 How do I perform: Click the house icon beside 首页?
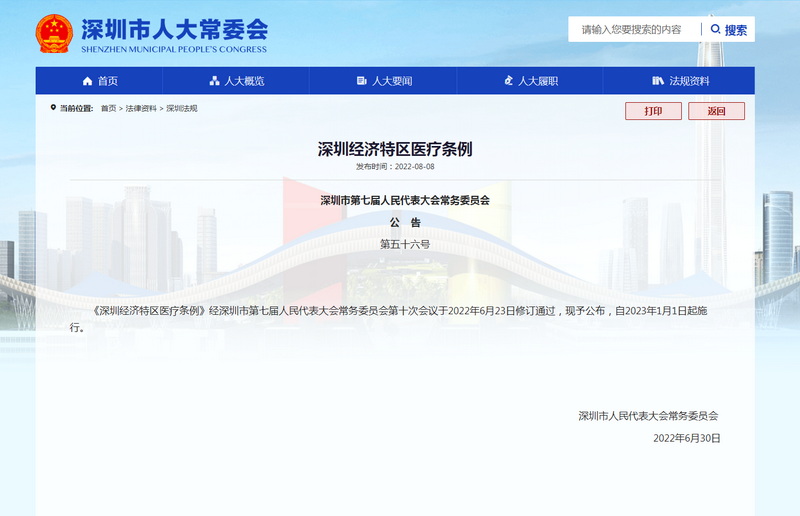pos(87,81)
